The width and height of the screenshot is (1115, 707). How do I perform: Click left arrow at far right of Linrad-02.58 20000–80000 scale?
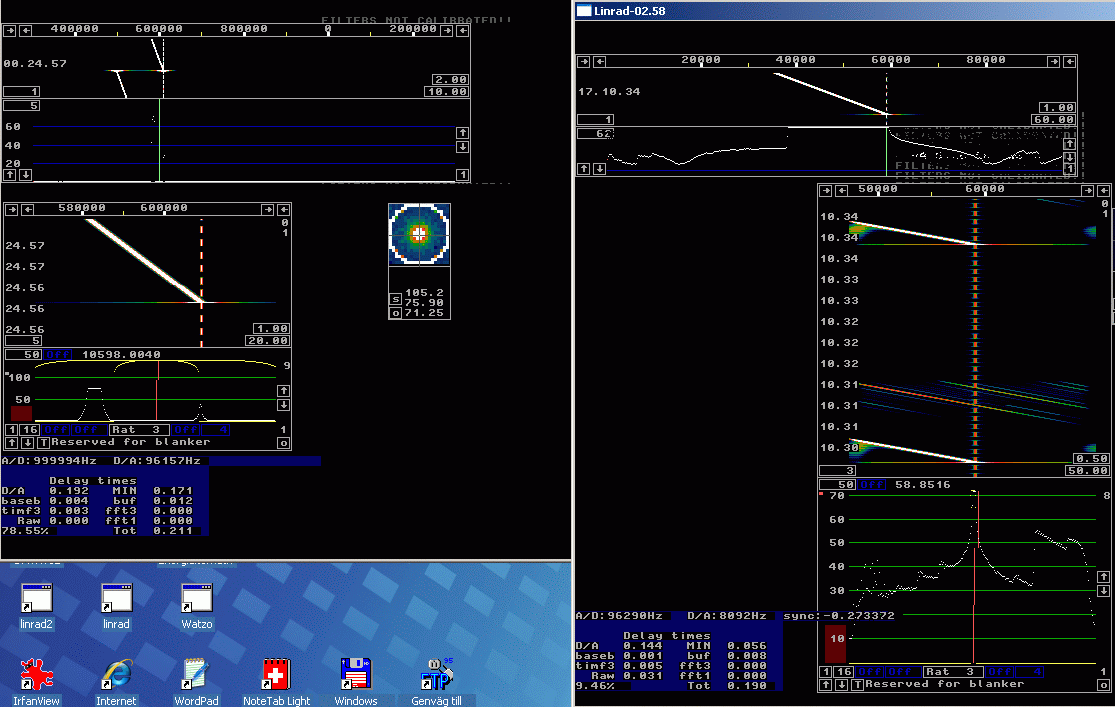(1069, 62)
